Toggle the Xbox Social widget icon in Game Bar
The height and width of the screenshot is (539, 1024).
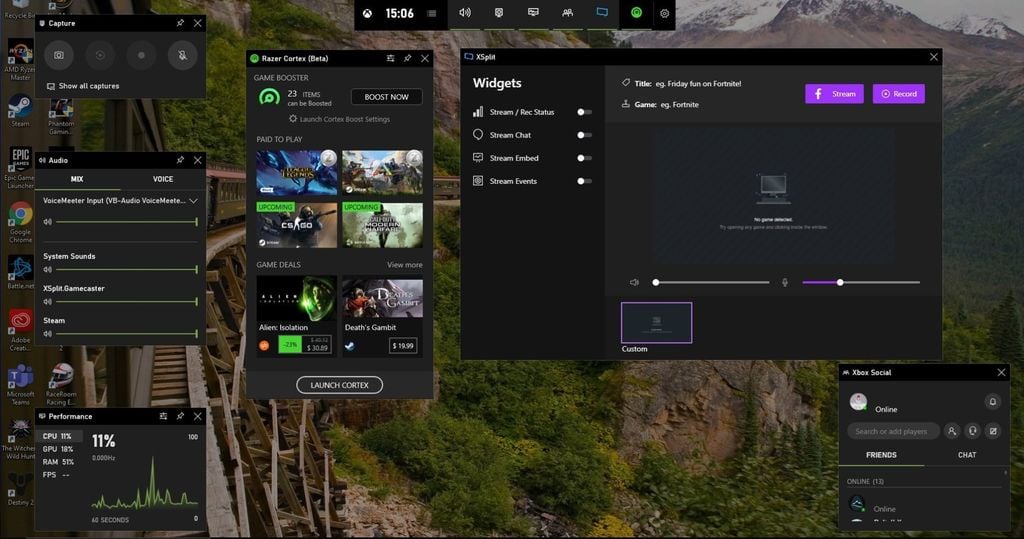coord(568,12)
